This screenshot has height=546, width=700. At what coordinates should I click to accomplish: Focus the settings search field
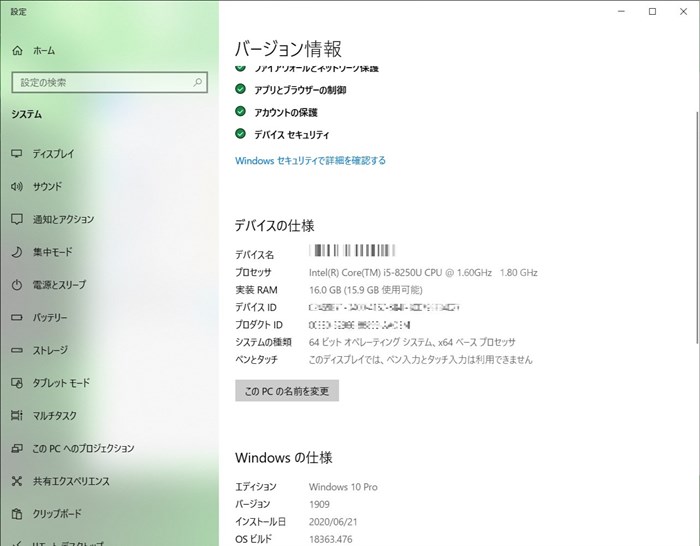[x=109, y=83]
